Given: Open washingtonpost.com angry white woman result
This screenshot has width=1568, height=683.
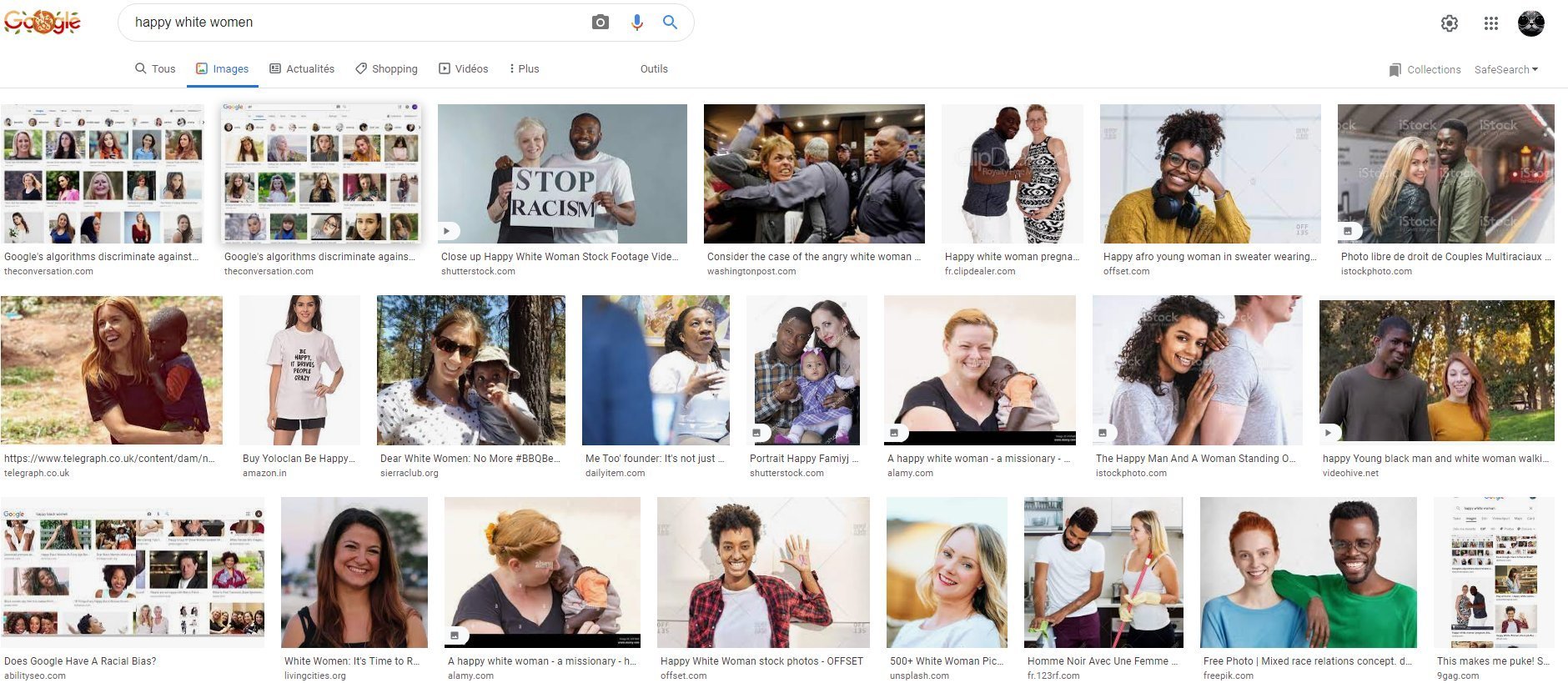Looking at the screenshot, I should 814,173.
